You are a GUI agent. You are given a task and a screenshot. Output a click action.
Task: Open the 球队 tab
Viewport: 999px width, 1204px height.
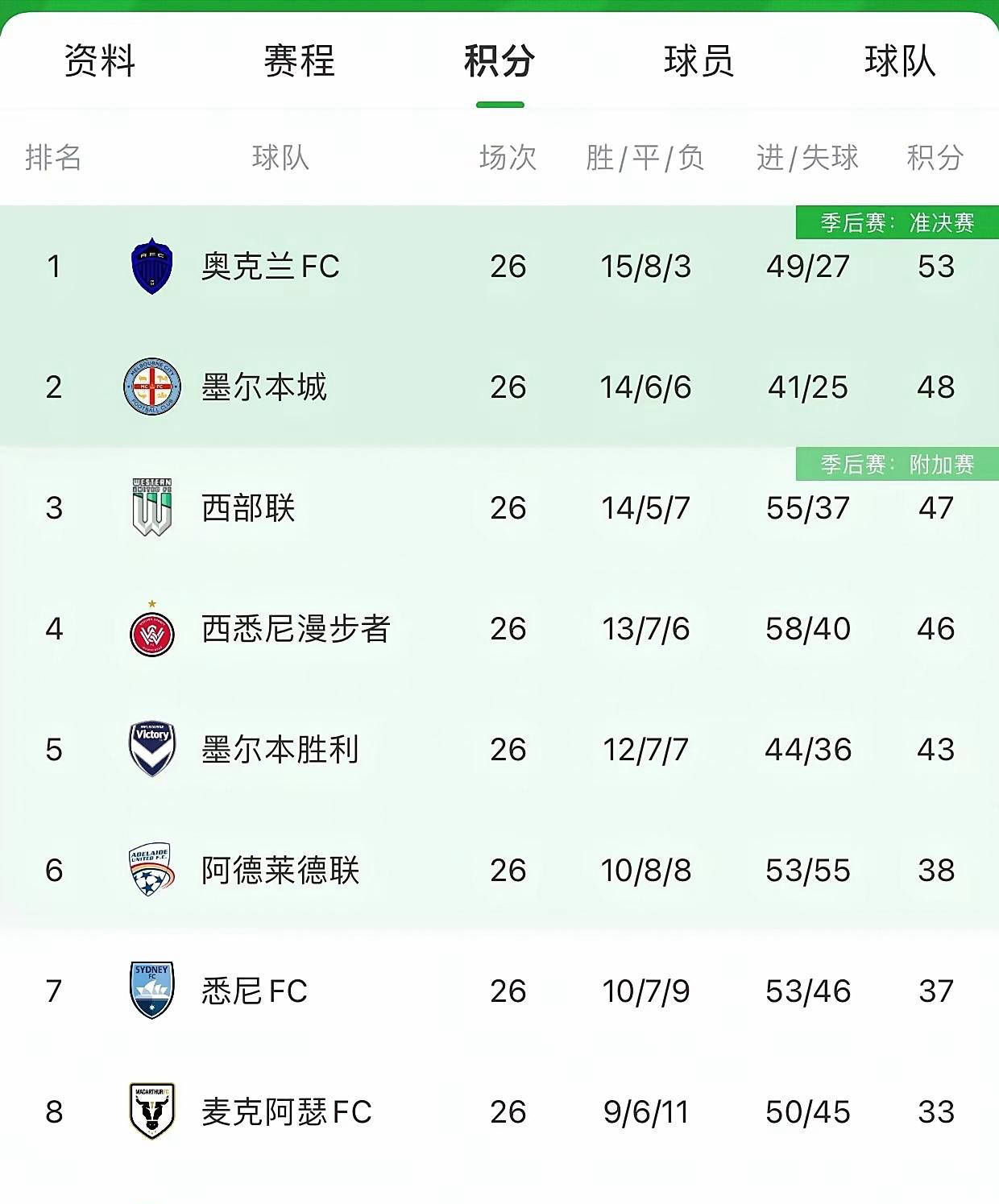(x=899, y=64)
